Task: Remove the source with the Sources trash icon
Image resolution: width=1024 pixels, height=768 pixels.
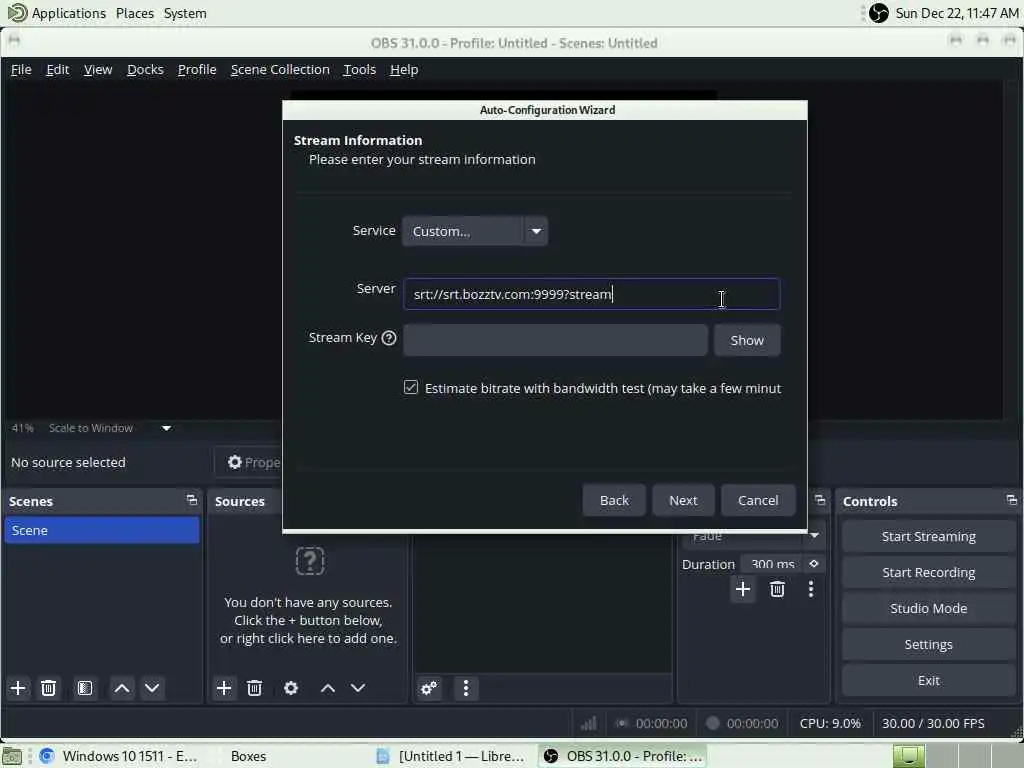Action: tap(254, 688)
